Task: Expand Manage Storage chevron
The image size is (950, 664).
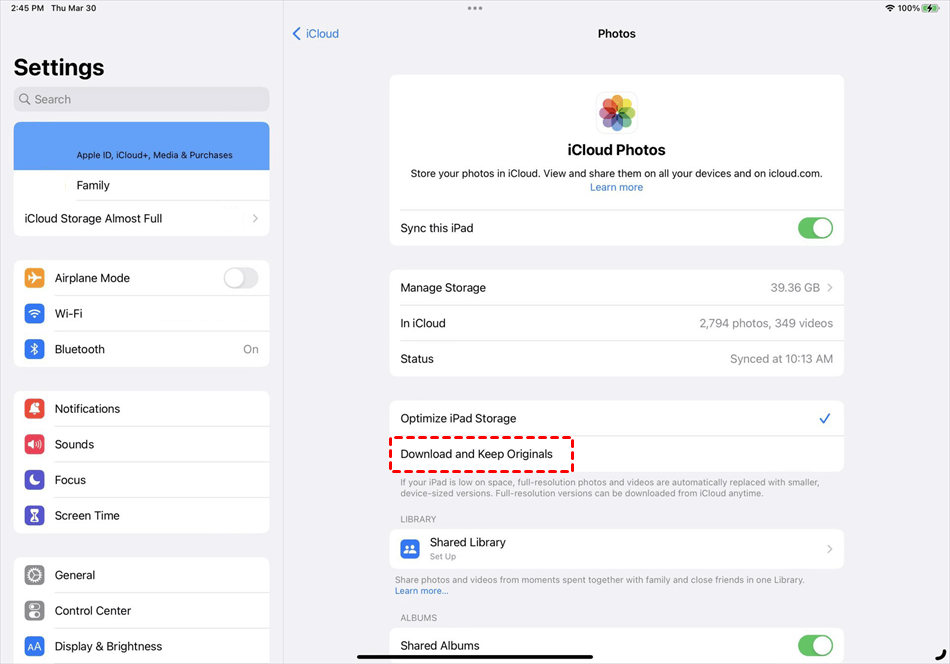Action: (x=830, y=288)
